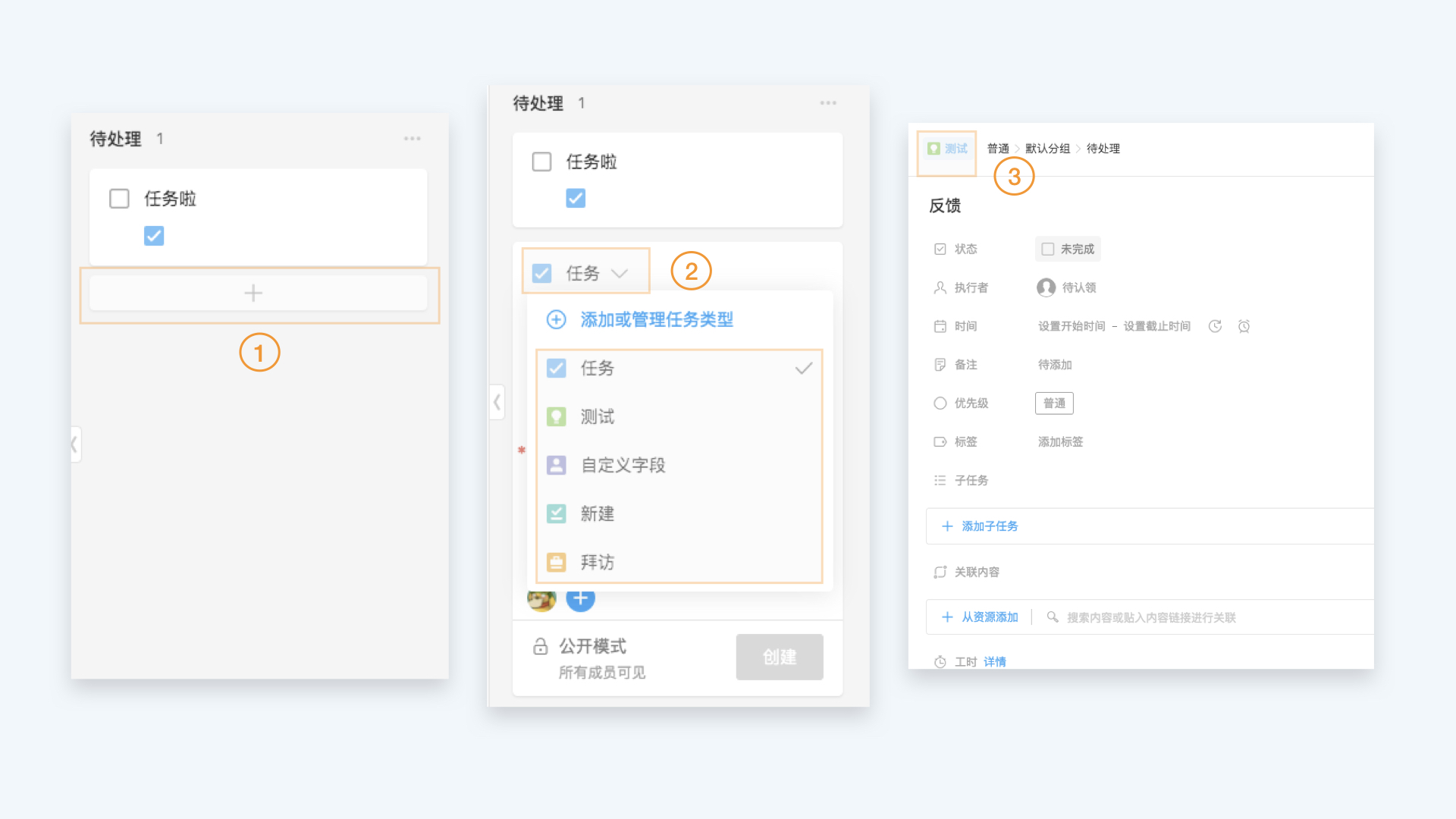Open the 普通 priority selector
1456x819 pixels.
1054,403
